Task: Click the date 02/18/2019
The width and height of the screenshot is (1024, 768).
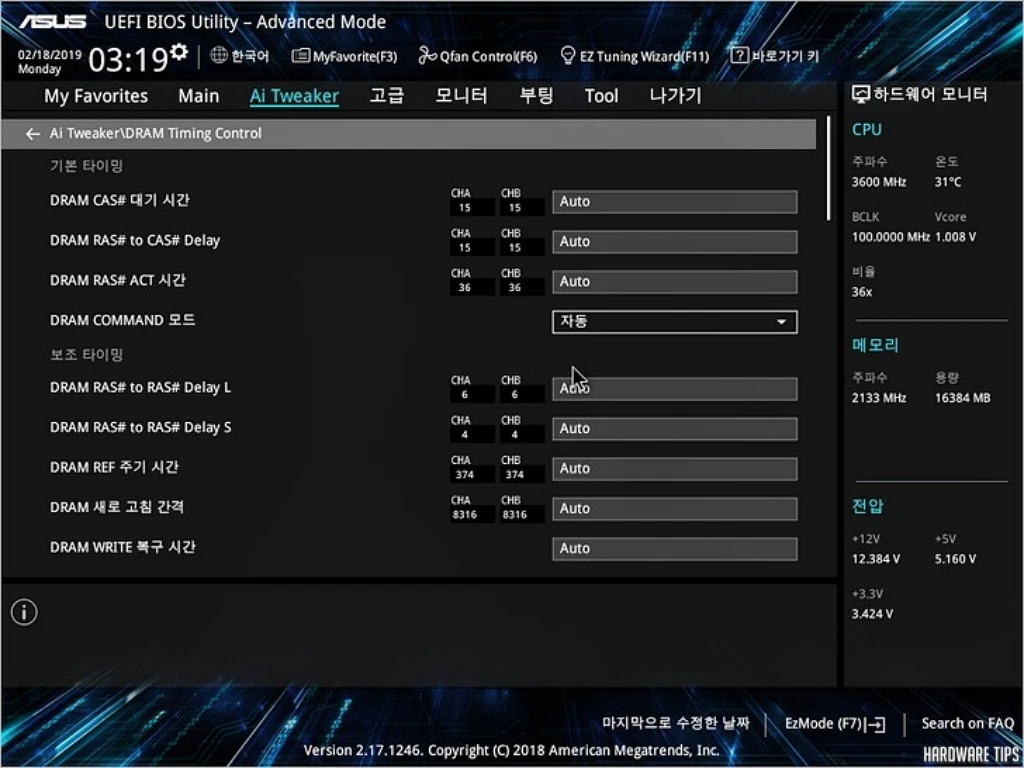Action: 50,54
